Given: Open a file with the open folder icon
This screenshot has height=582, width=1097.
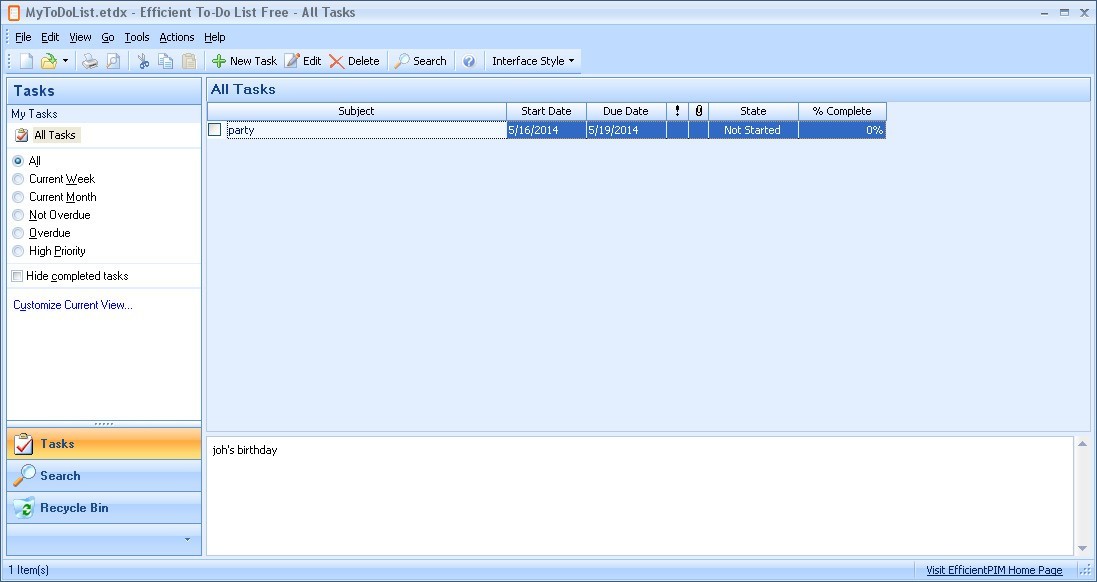Looking at the screenshot, I should coord(48,60).
